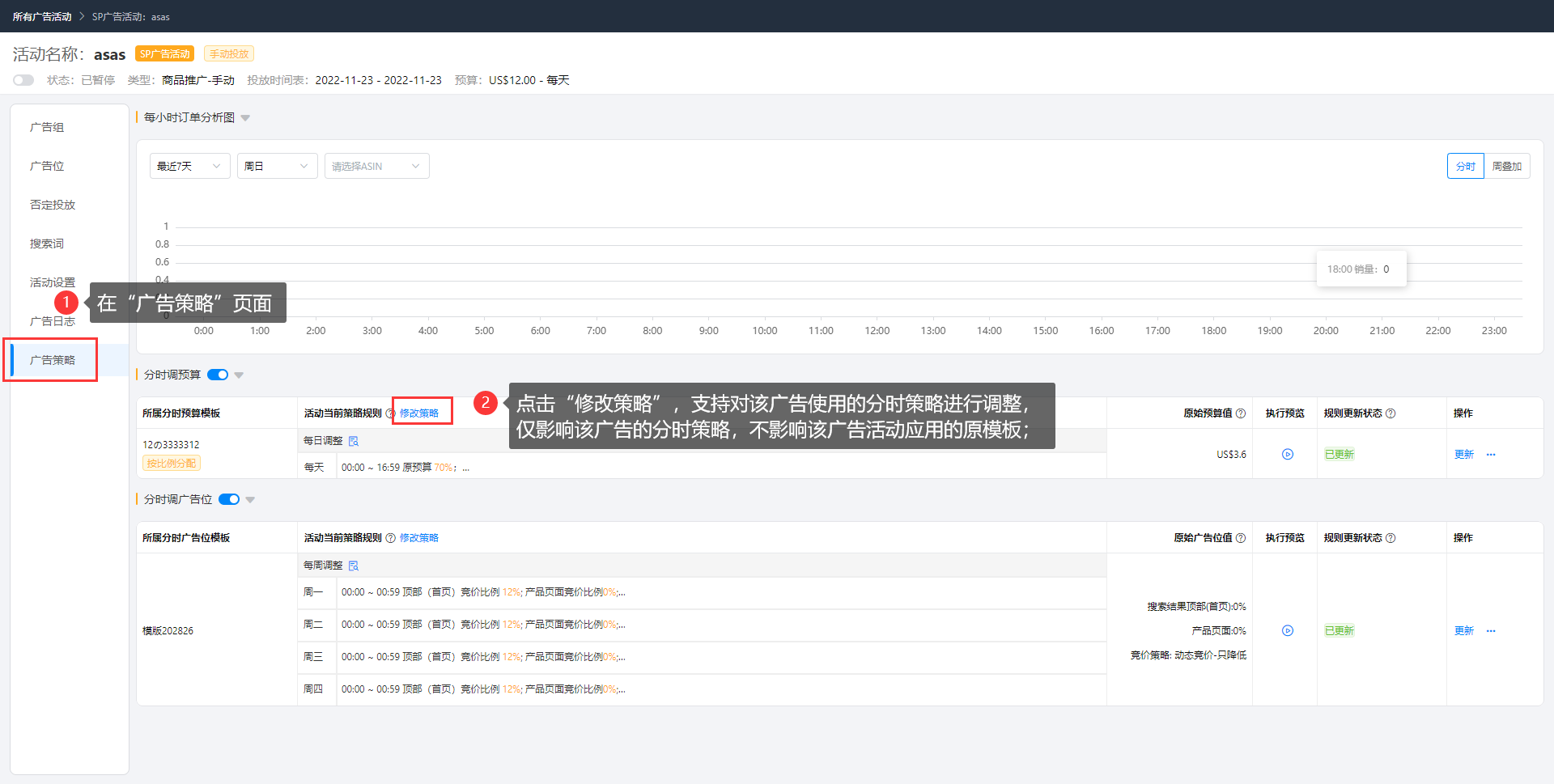Select 搜索词 in the sidebar menu

coord(47,244)
